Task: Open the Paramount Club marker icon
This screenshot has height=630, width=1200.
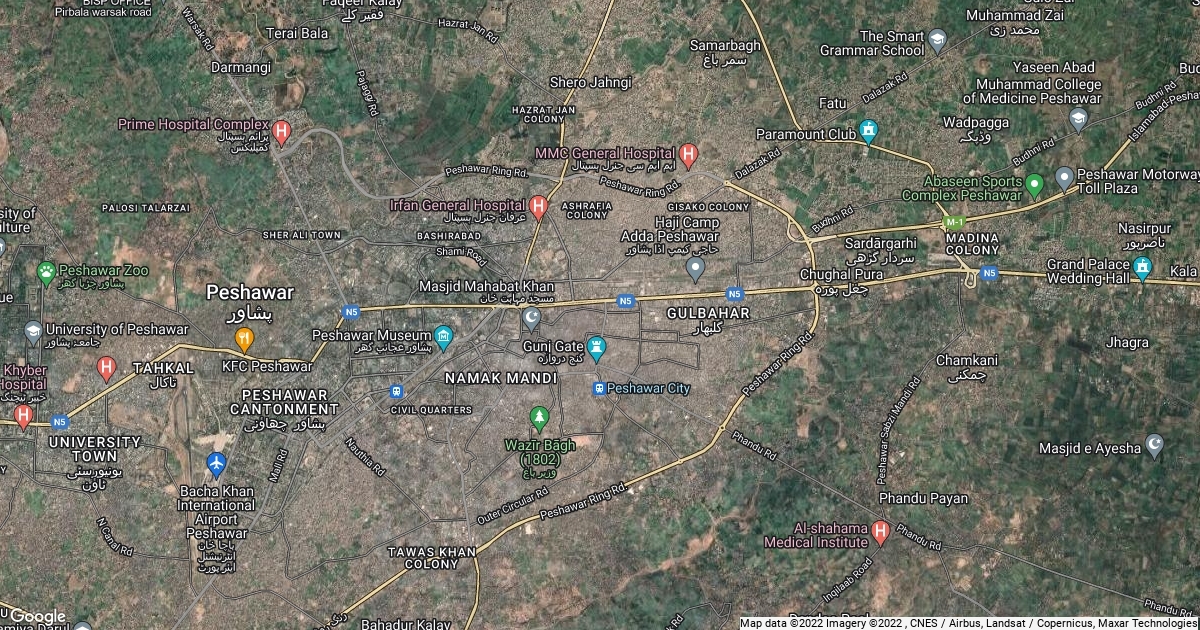Action: 868,131
